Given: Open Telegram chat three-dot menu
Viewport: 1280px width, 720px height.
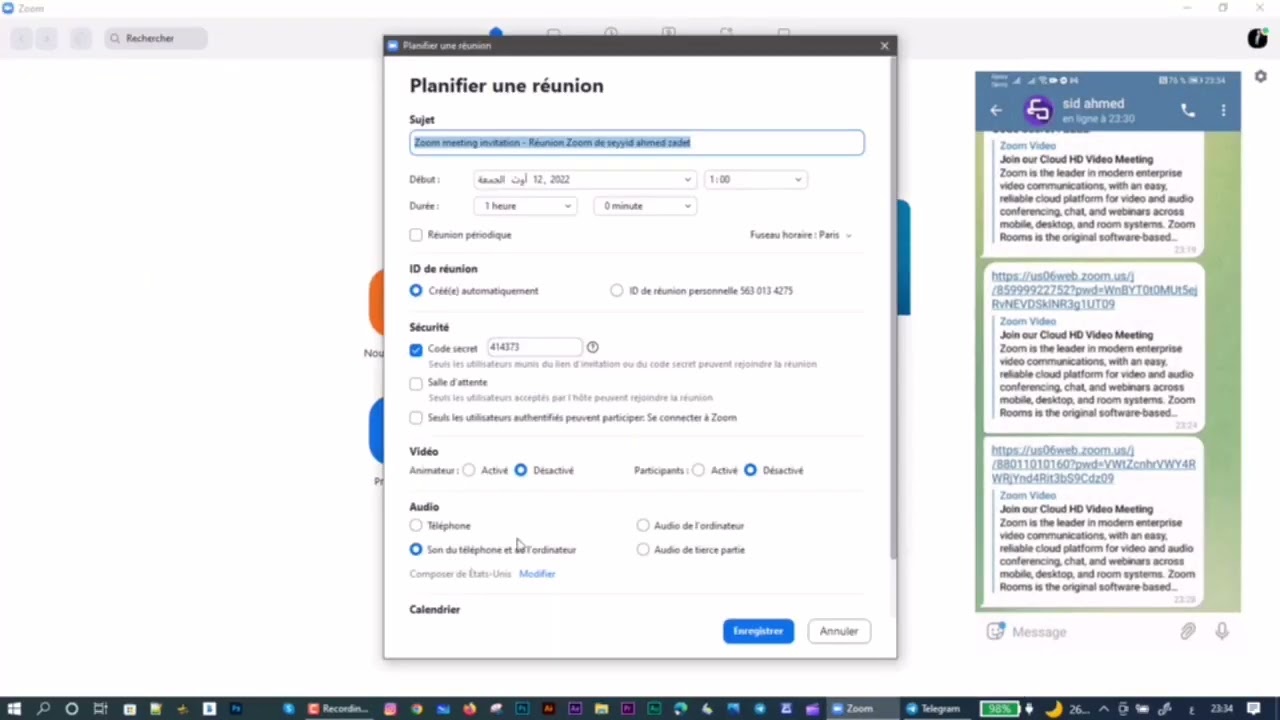Looking at the screenshot, I should (x=1223, y=110).
